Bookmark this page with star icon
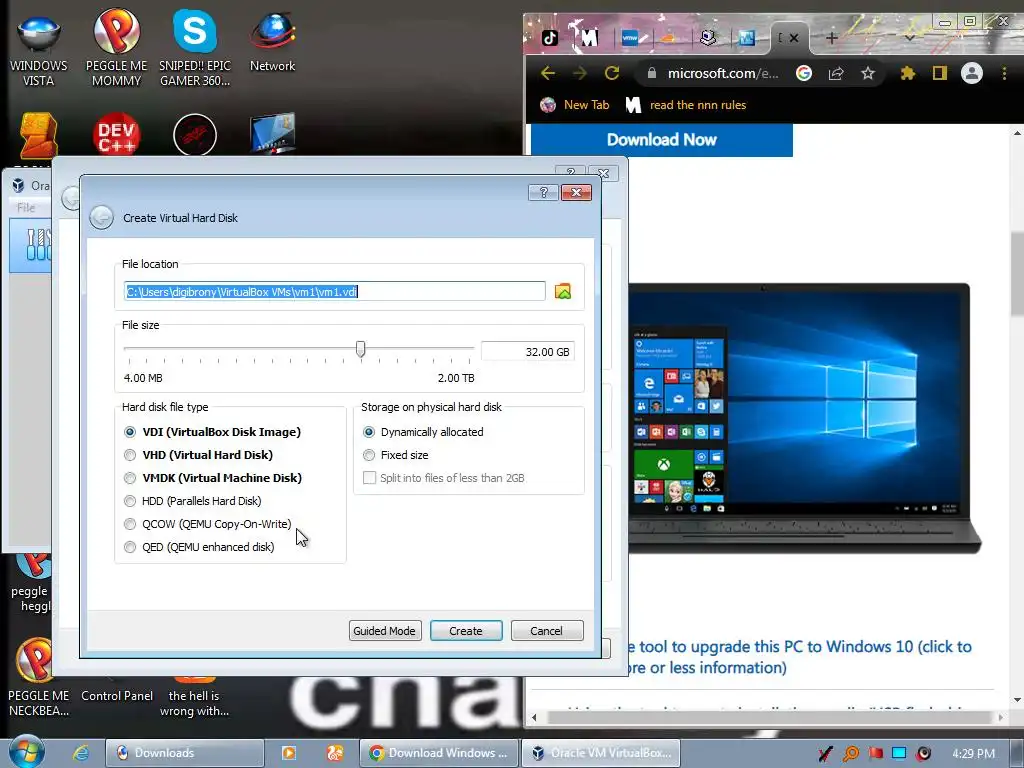The width and height of the screenshot is (1024, 768). click(867, 73)
